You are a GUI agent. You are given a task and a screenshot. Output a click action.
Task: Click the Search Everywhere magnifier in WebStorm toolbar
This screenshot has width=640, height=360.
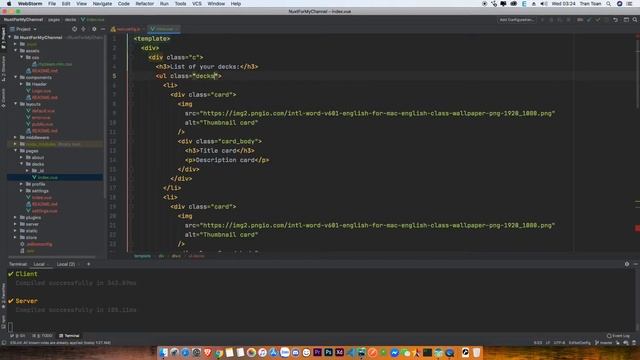pos(635,20)
